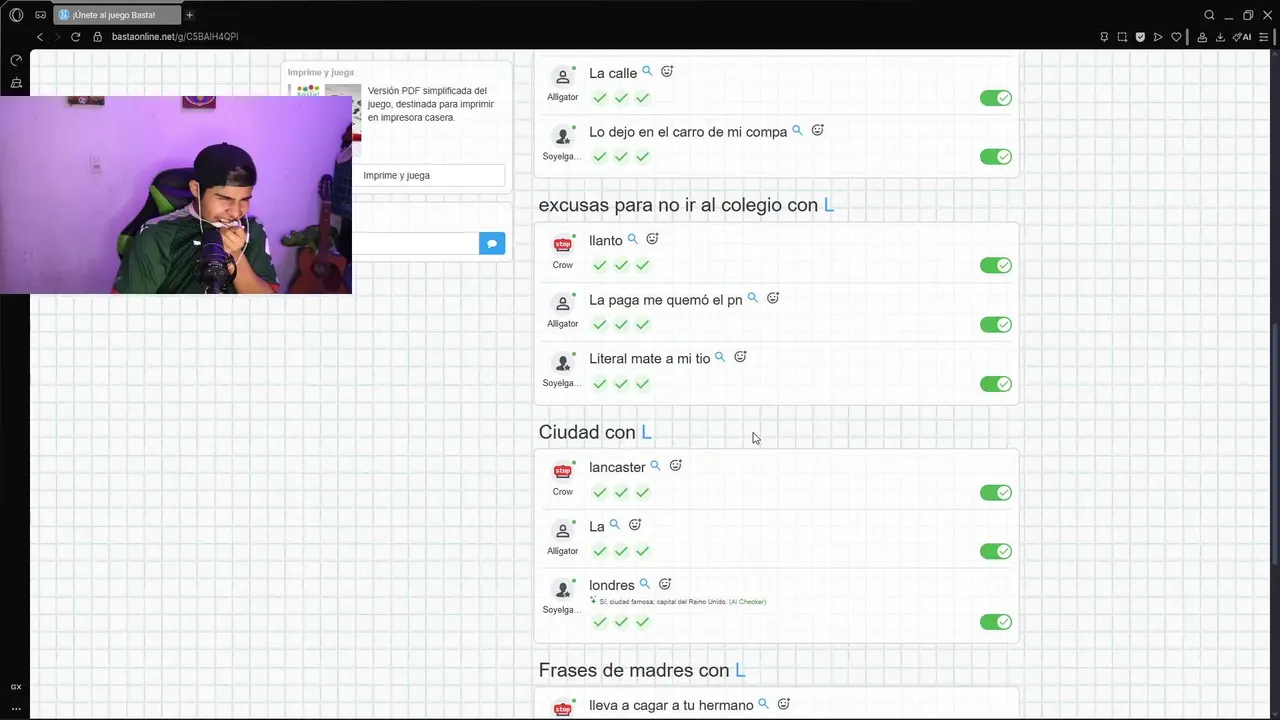The width and height of the screenshot is (1280, 720).
Task: Open the Opera menu logo
Action: pyautogui.click(x=16, y=15)
